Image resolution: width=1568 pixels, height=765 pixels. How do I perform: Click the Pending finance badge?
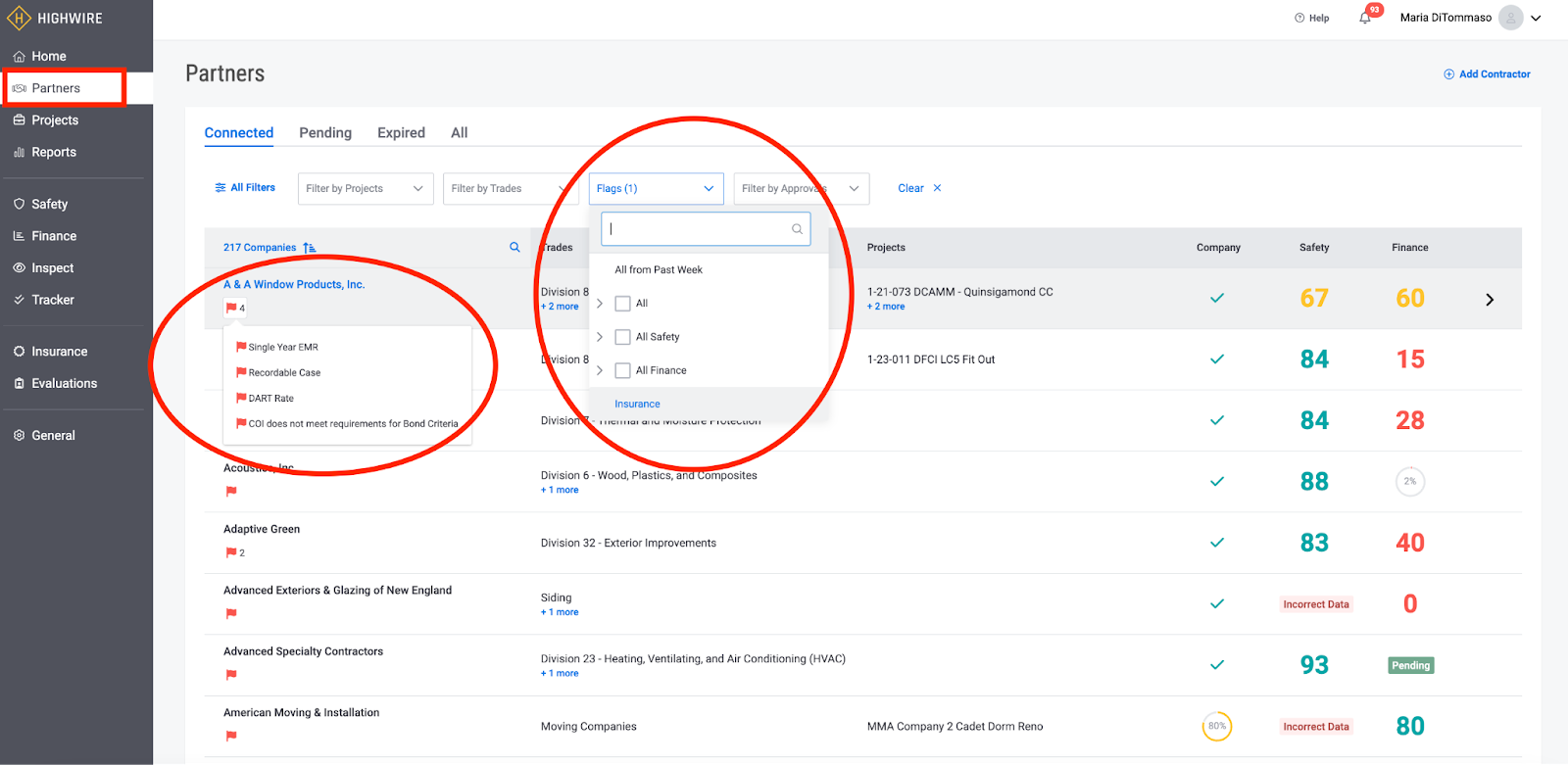(1410, 666)
